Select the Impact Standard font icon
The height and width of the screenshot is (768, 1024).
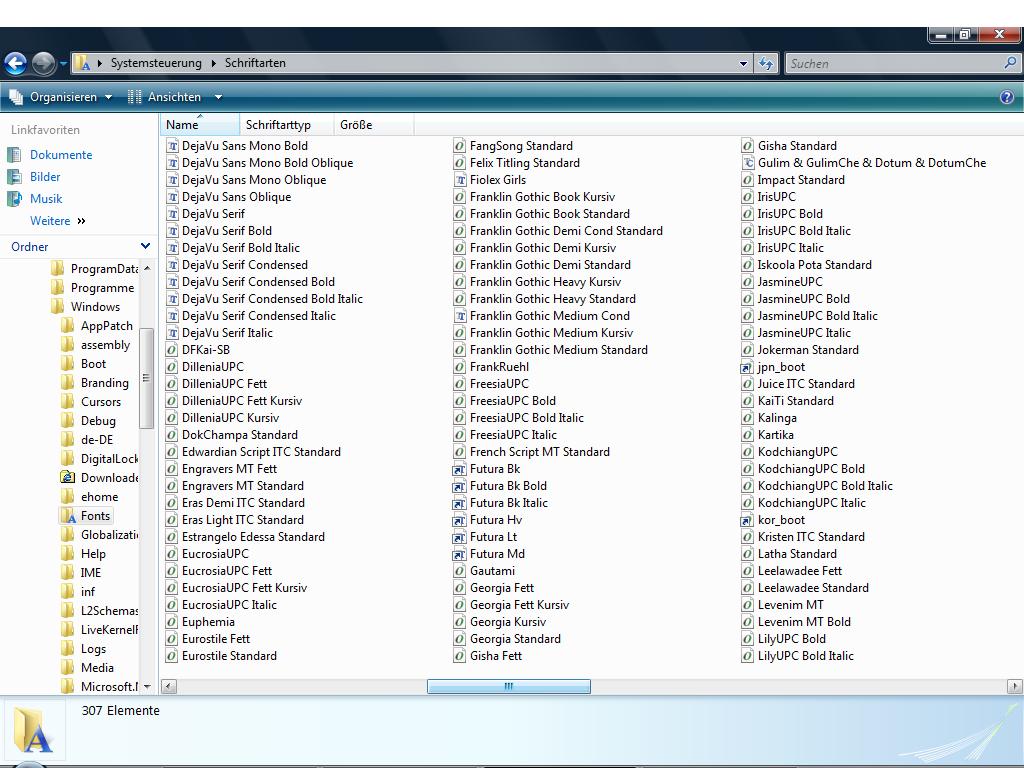748,180
